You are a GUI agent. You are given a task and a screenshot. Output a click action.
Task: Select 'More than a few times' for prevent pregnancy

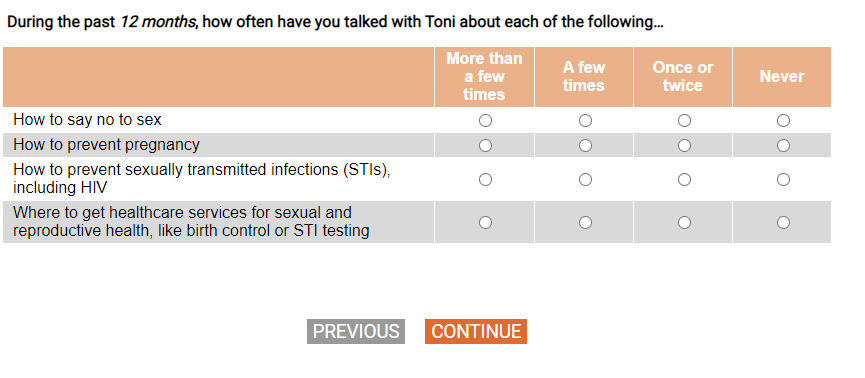[x=485, y=145]
